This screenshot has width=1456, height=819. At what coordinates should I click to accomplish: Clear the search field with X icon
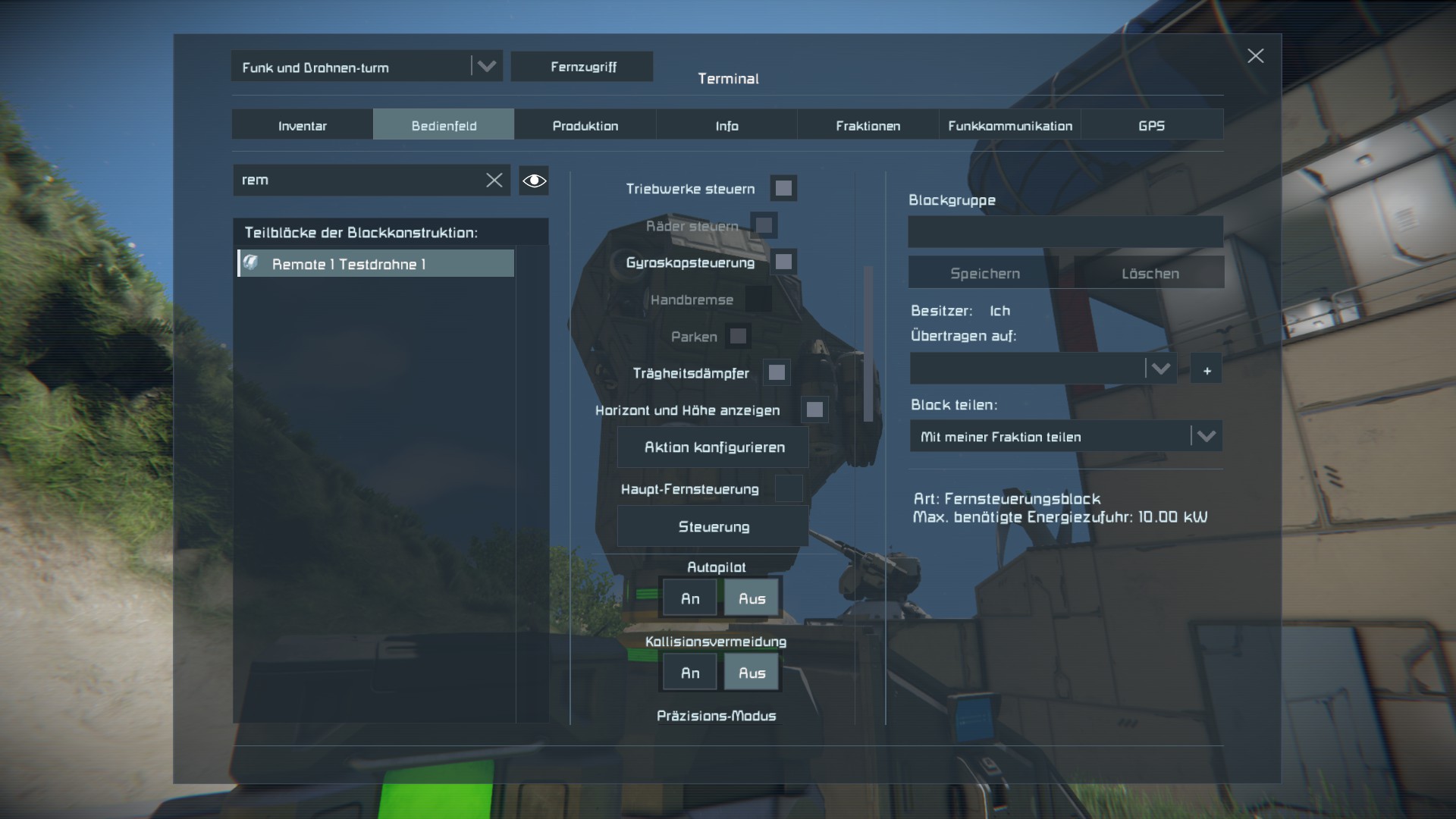pyautogui.click(x=494, y=180)
